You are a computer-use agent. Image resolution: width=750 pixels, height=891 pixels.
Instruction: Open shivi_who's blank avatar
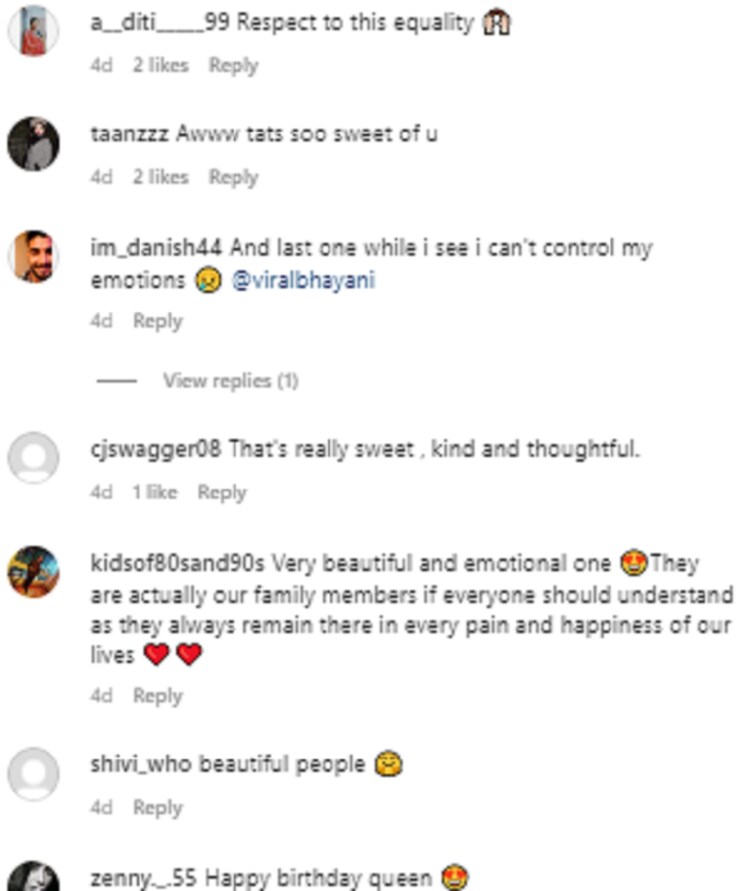(34, 774)
